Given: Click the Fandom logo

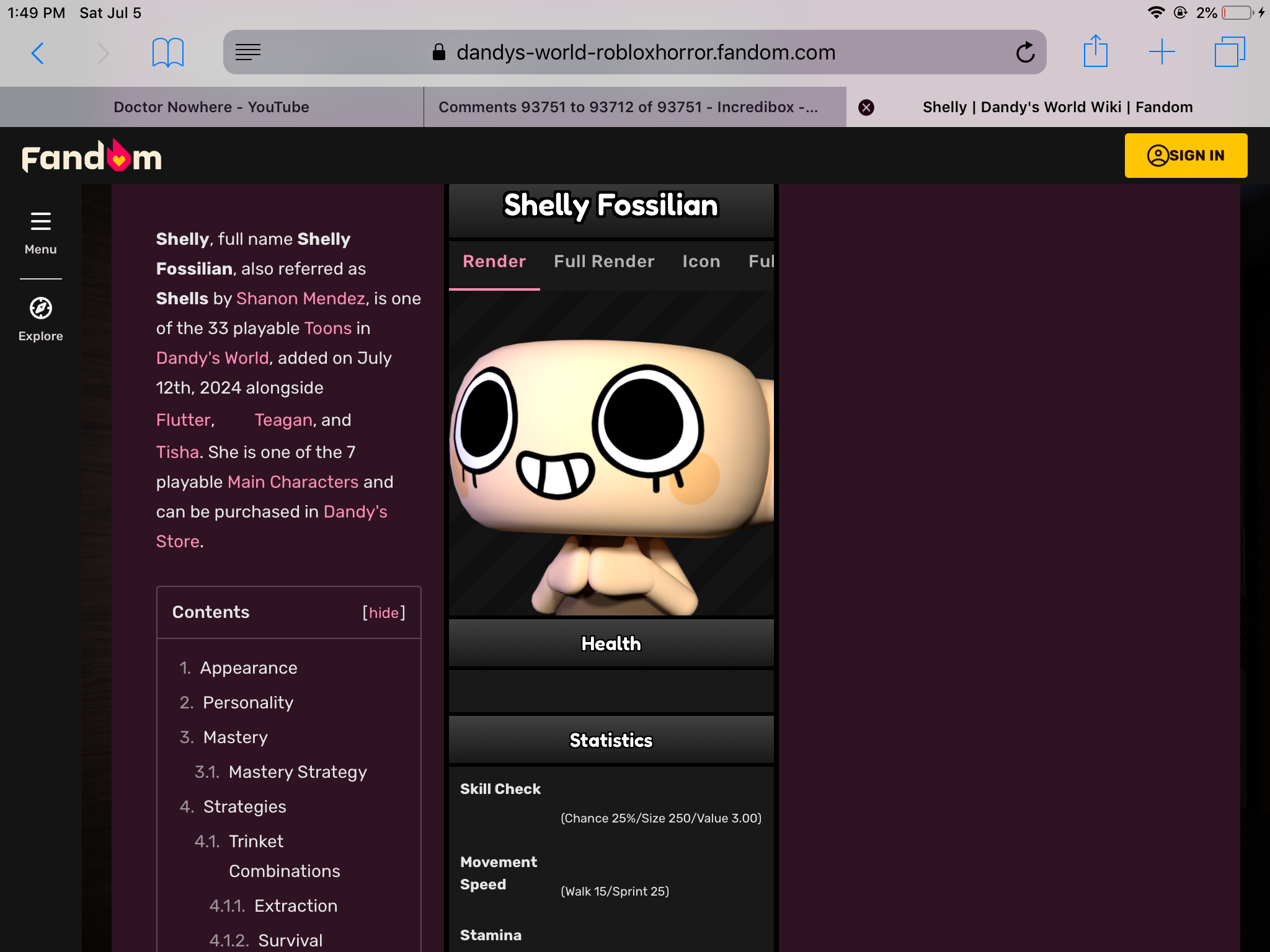Looking at the screenshot, I should [92, 156].
